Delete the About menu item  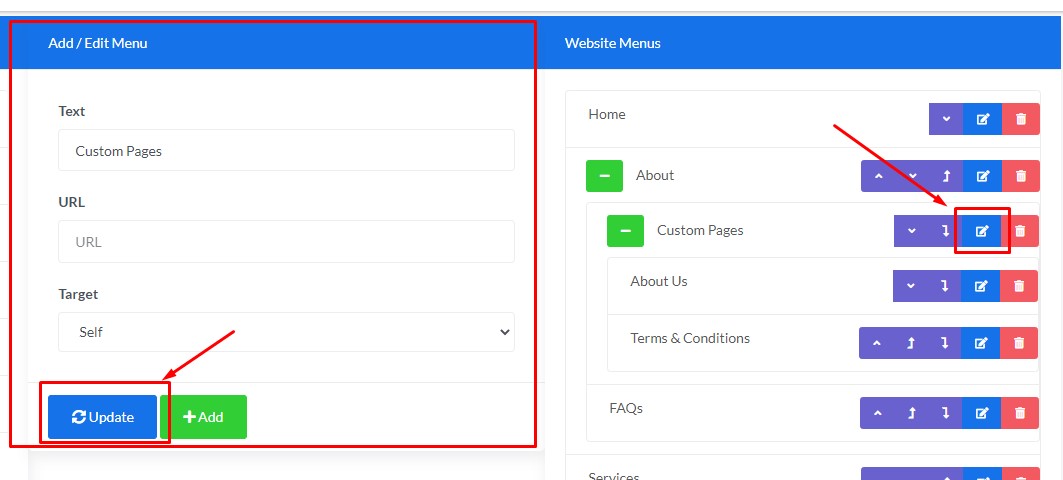1020,176
